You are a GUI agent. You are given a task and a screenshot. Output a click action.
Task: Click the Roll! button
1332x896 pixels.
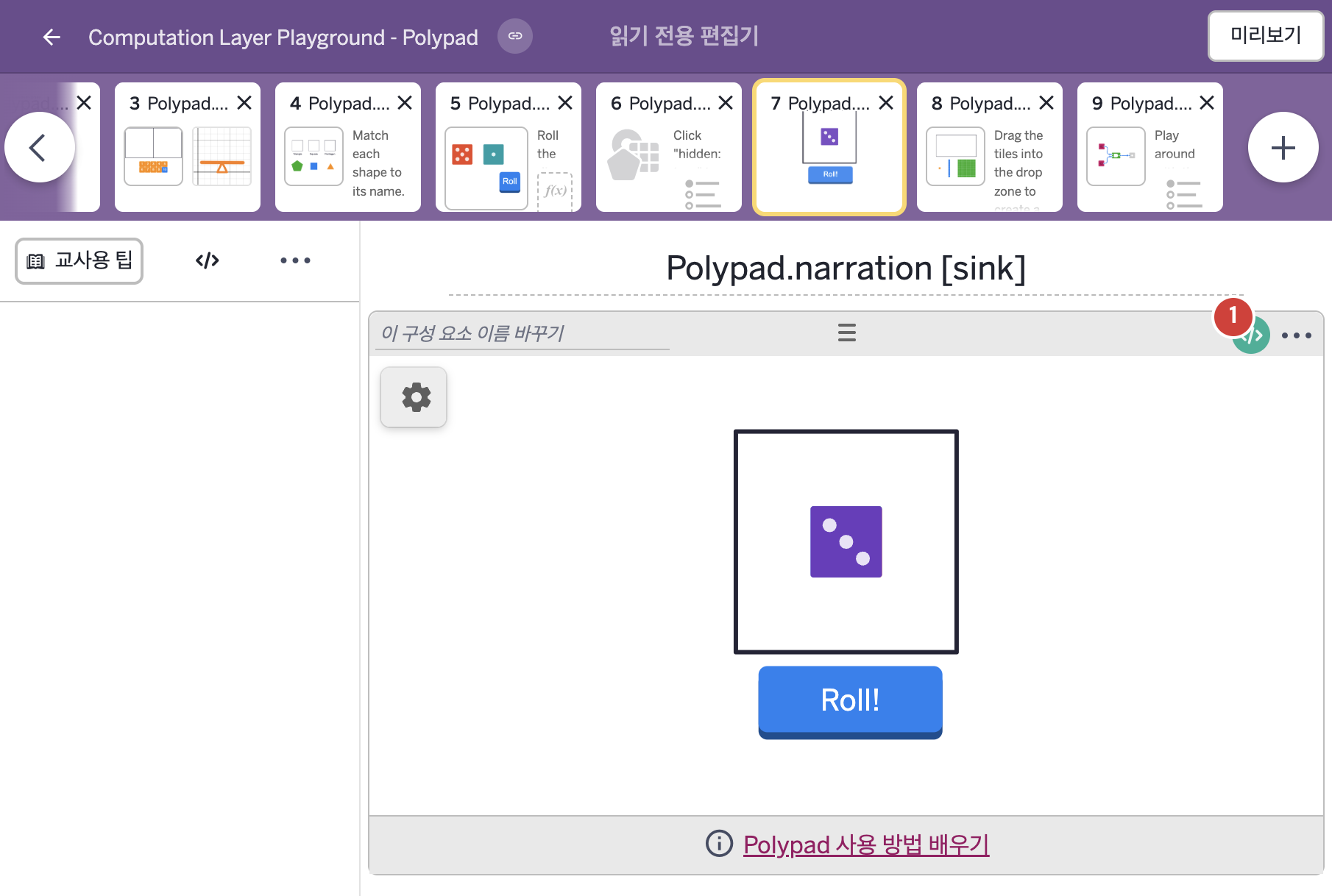850,702
